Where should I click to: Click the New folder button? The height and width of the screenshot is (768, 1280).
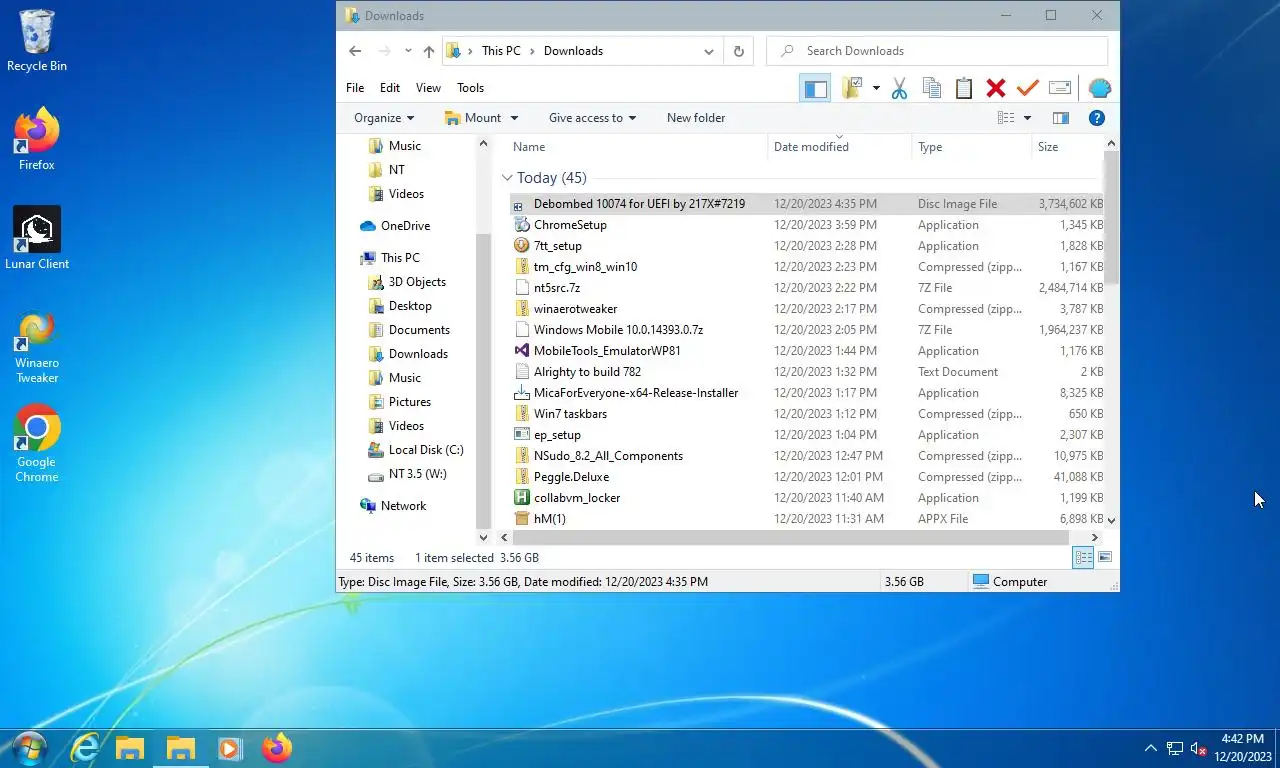point(696,118)
